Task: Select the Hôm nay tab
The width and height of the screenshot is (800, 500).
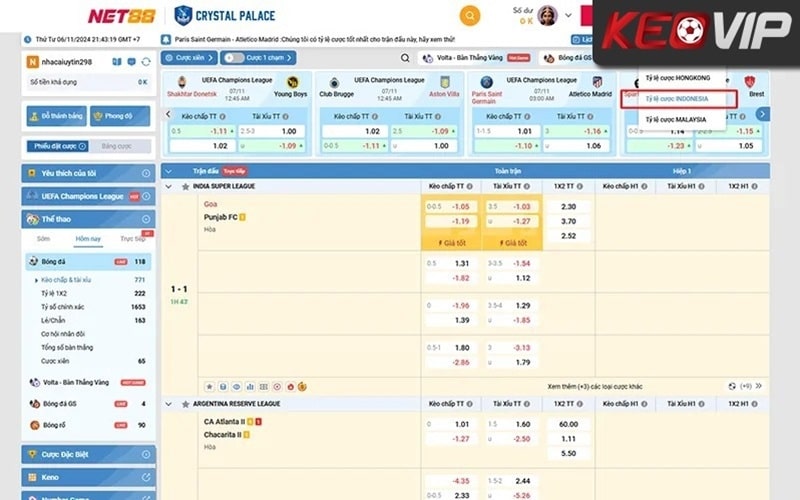Action: click(x=88, y=239)
